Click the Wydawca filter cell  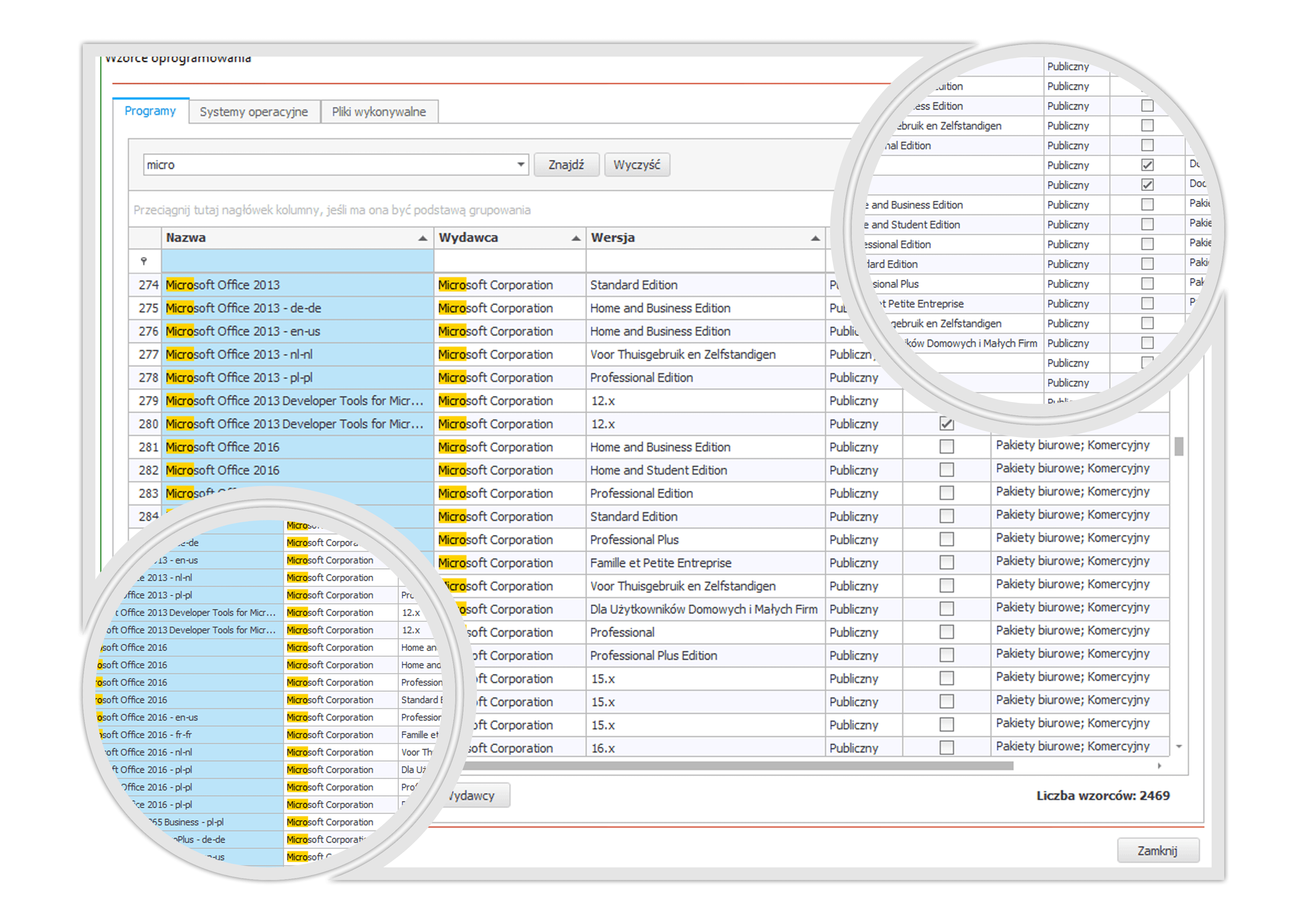pyautogui.click(x=509, y=261)
